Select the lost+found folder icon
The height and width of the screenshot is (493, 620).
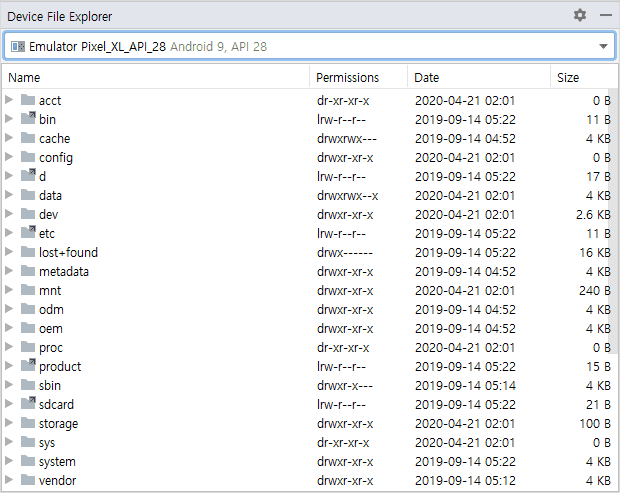[28, 251]
